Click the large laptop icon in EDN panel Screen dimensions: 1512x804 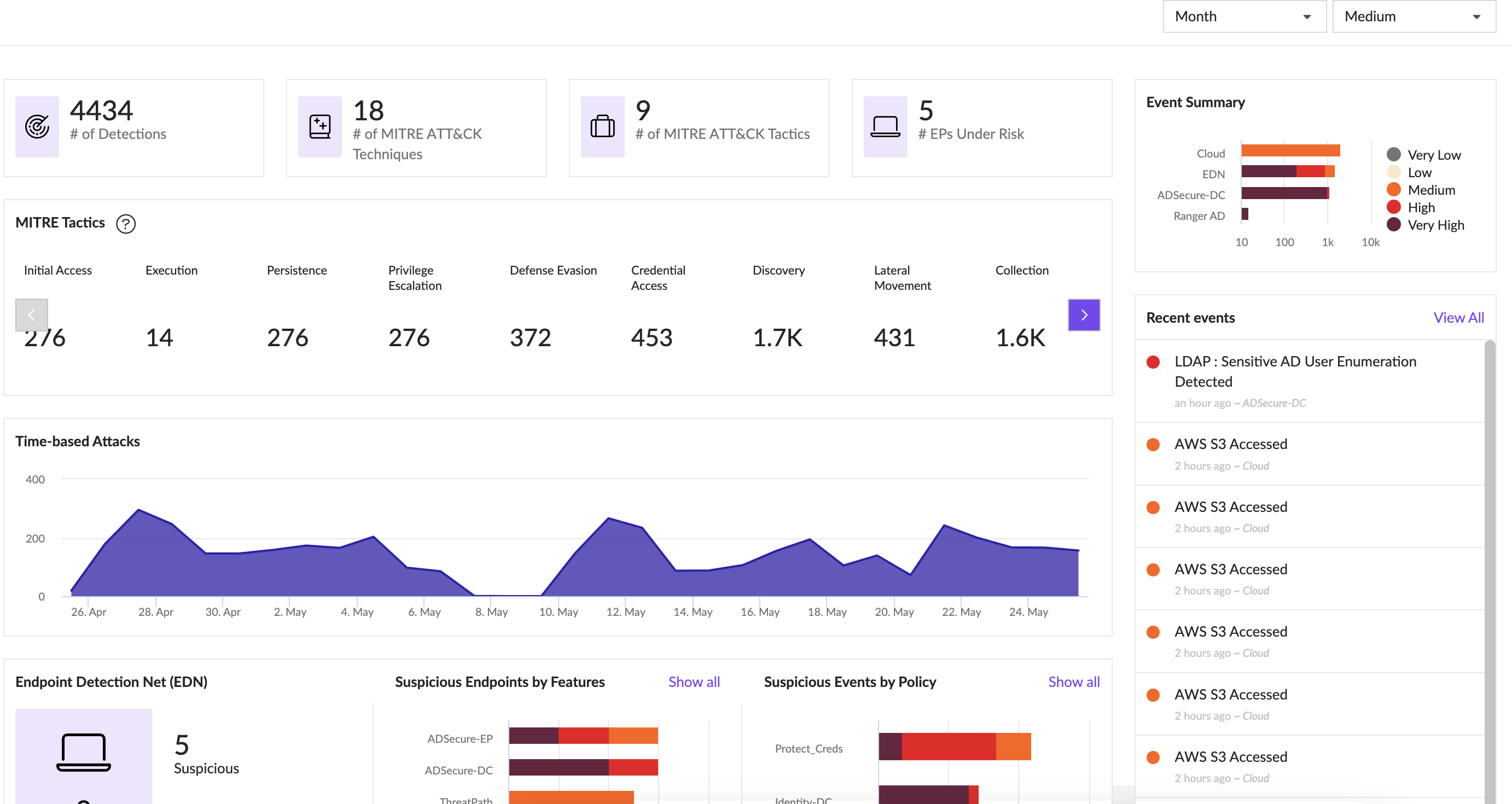pos(83,752)
